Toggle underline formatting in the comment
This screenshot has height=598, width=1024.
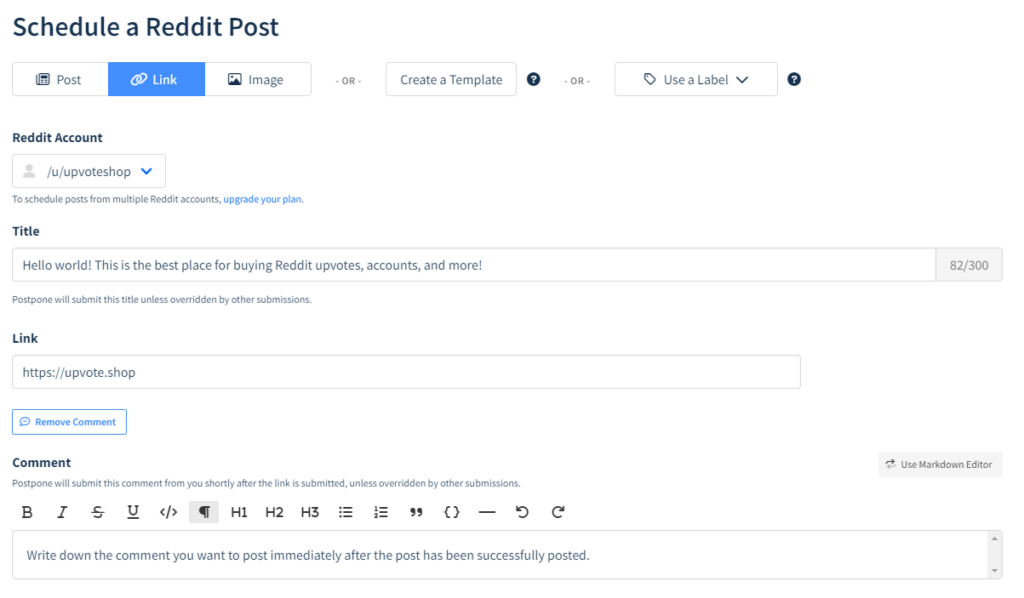[133, 511]
